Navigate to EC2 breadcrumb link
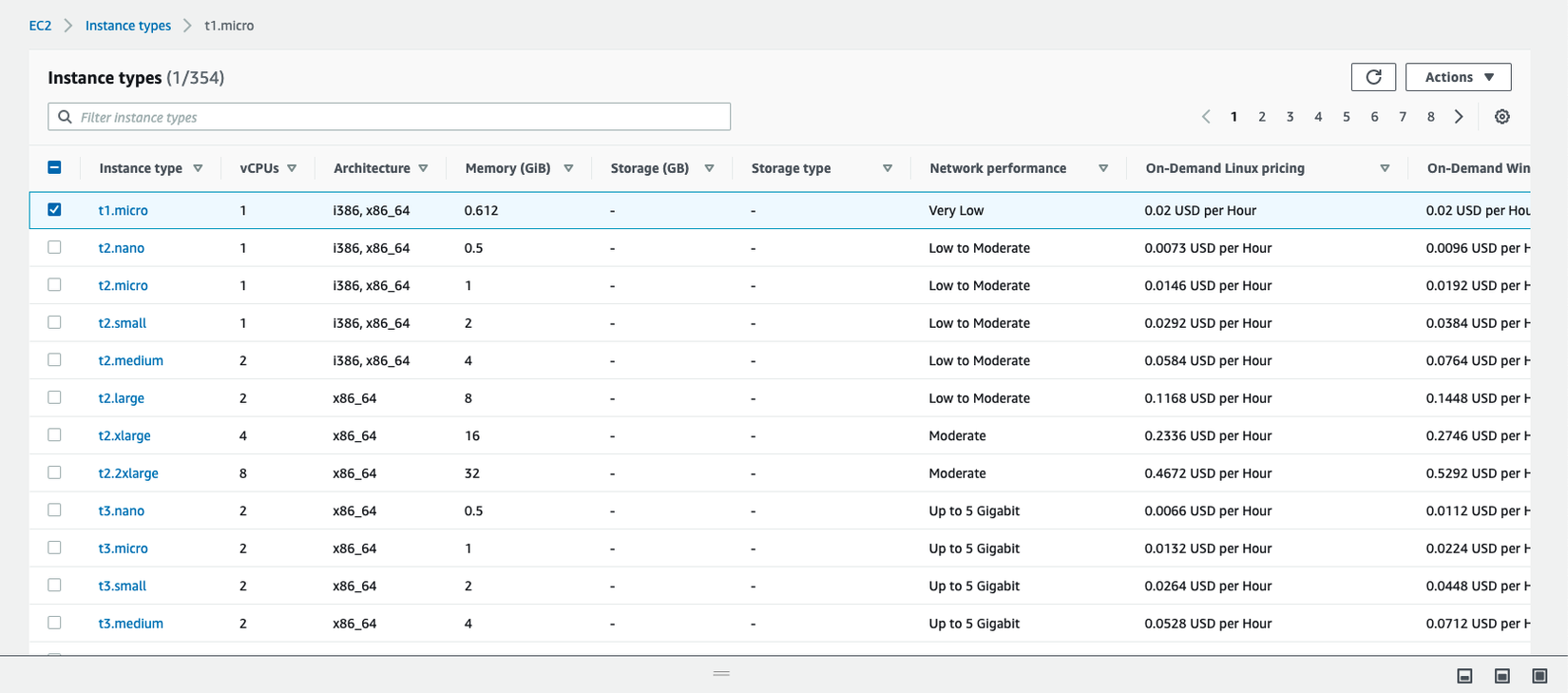This screenshot has width=1568, height=693. point(40,26)
